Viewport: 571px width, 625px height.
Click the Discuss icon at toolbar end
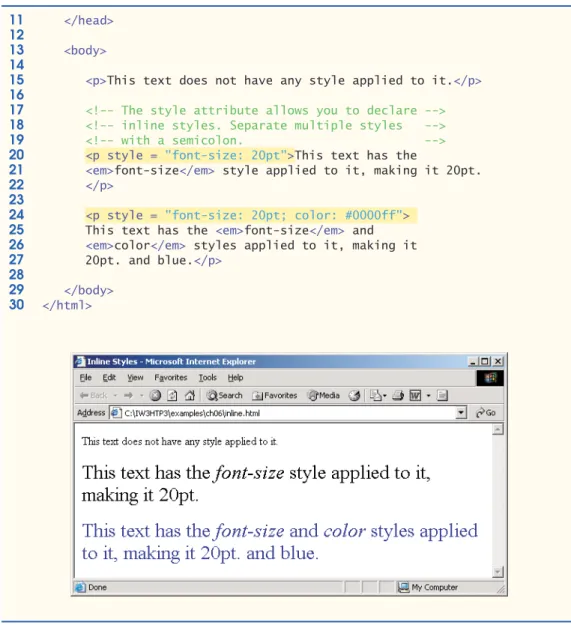pos(442,395)
